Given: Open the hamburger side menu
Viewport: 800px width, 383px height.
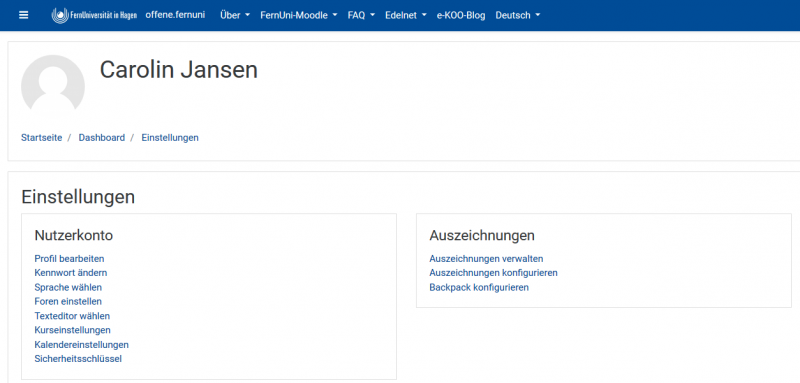Looking at the screenshot, I should pos(23,15).
